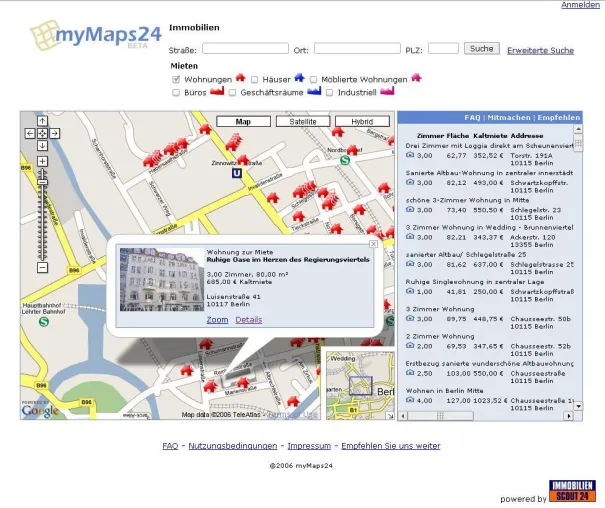Focus the PLZ input field

pyautogui.click(x=443, y=49)
